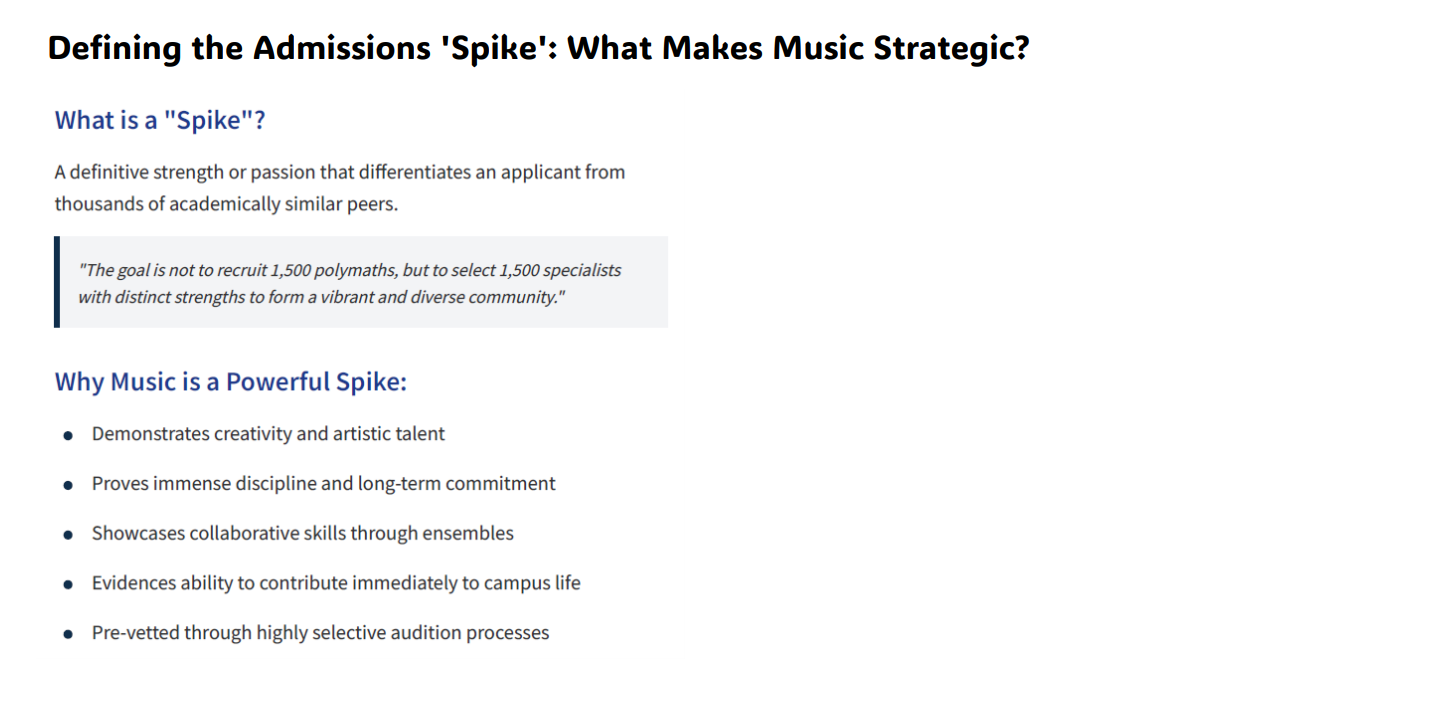This screenshot has height=718, width=1432.
Task: Click the dark blue bar beside the quote
Action: coord(57,282)
